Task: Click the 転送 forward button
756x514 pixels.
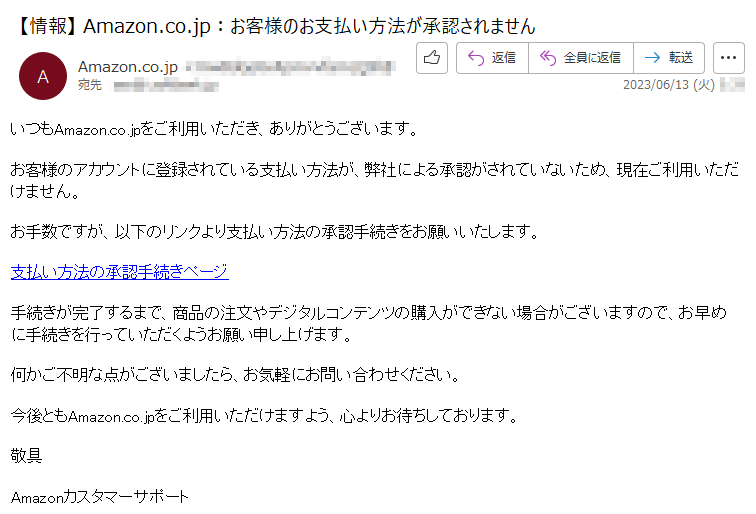Action: click(669, 58)
